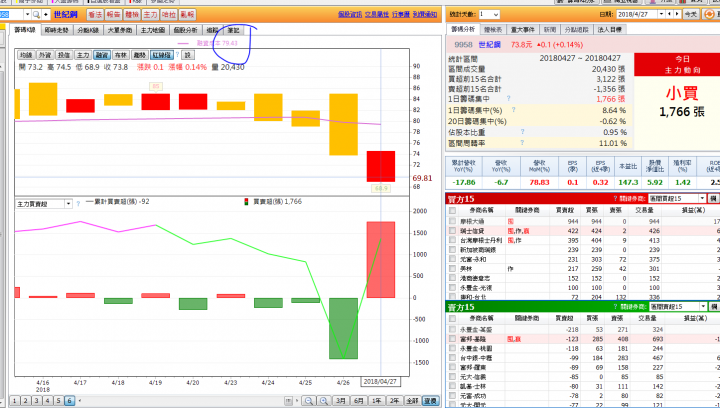The height and width of the screenshot is (408, 720).
Task: Click the 看法 button
Action: (95, 15)
